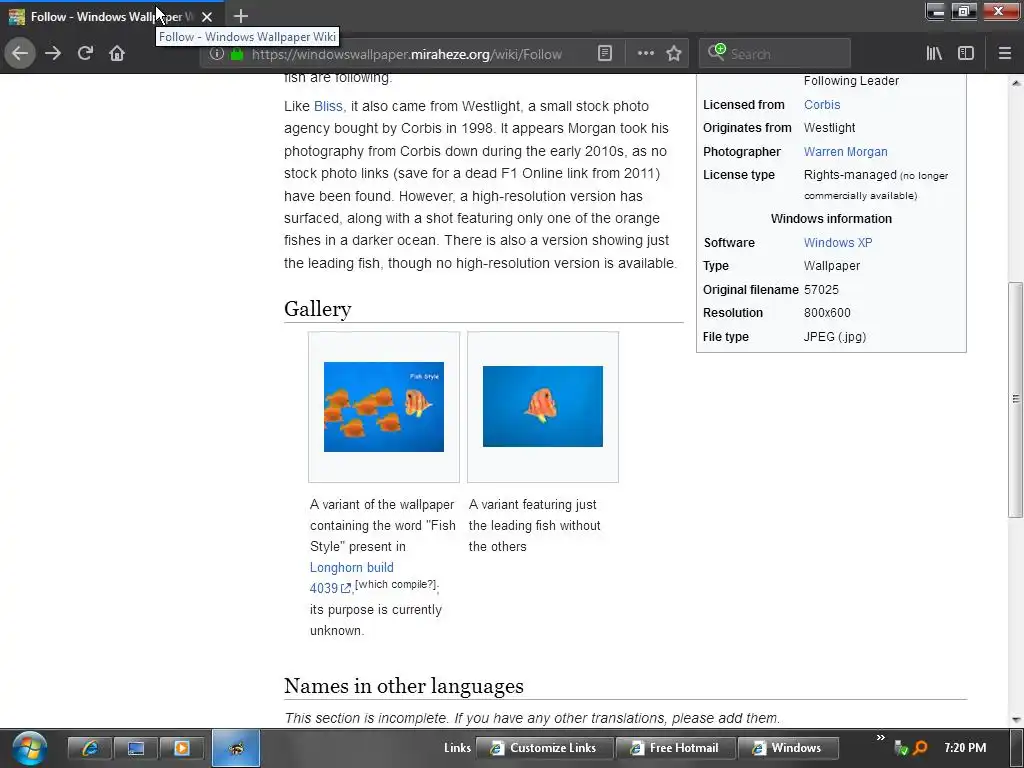This screenshot has width=1024, height=768.
Task: Bookmark this page with the star
Action: [674, 54]
